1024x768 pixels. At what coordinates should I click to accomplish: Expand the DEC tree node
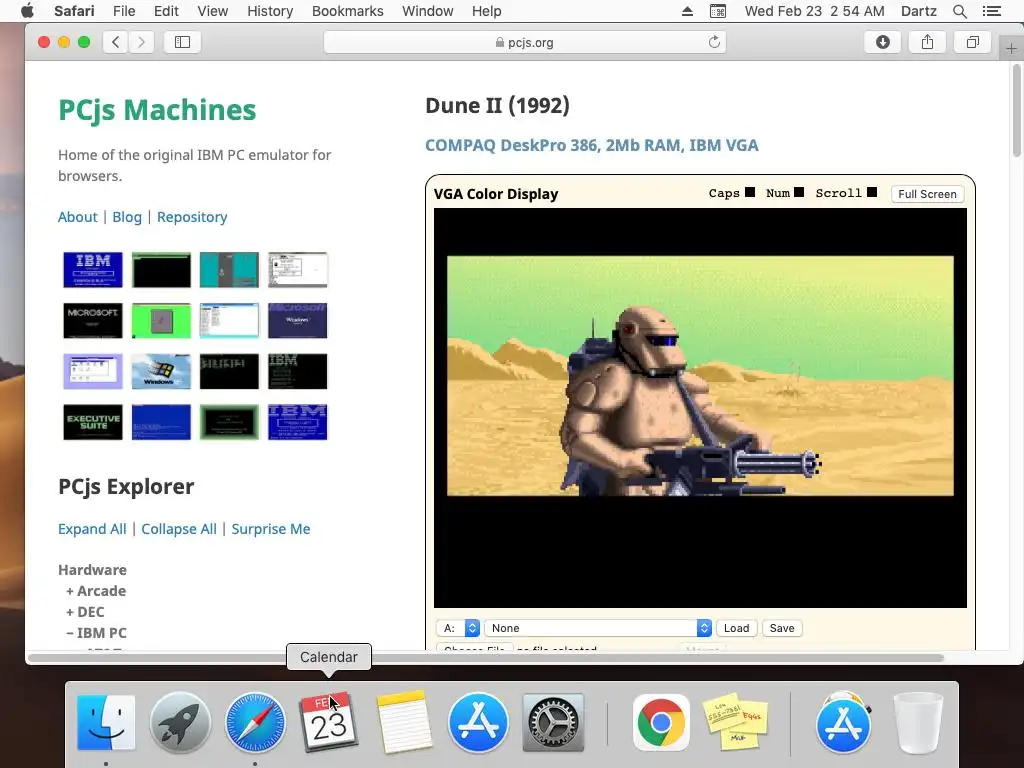85,612
